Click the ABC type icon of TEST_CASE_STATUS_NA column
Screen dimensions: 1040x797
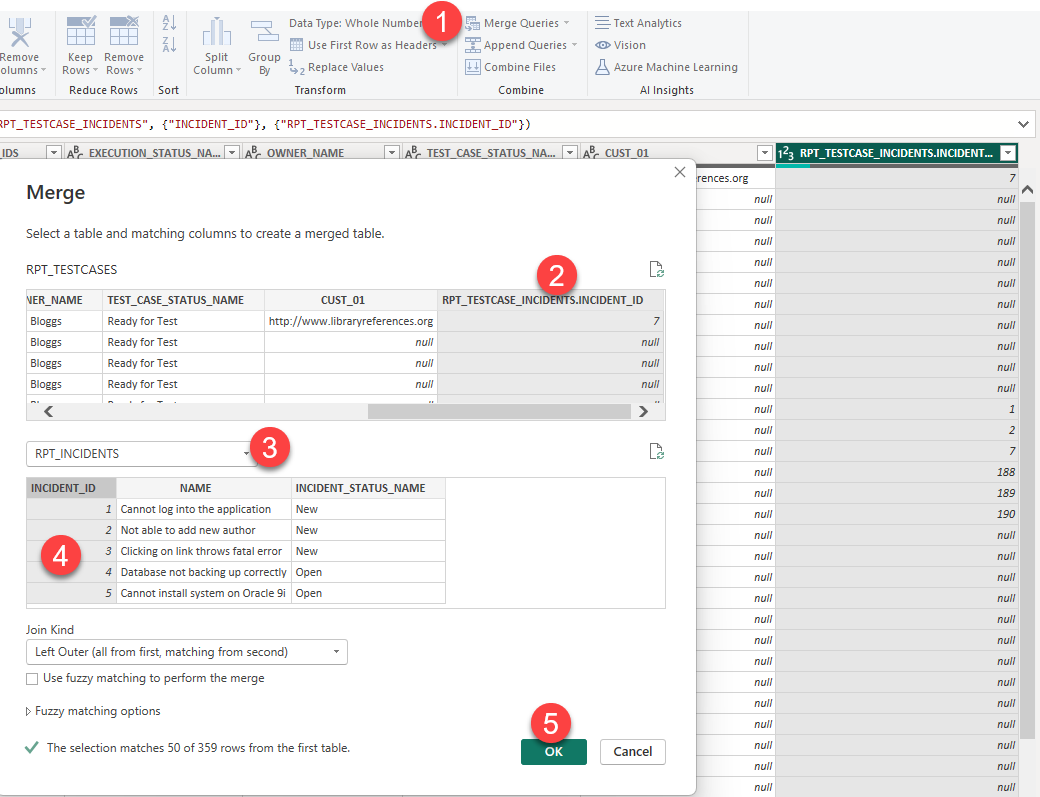pos(413,153)
